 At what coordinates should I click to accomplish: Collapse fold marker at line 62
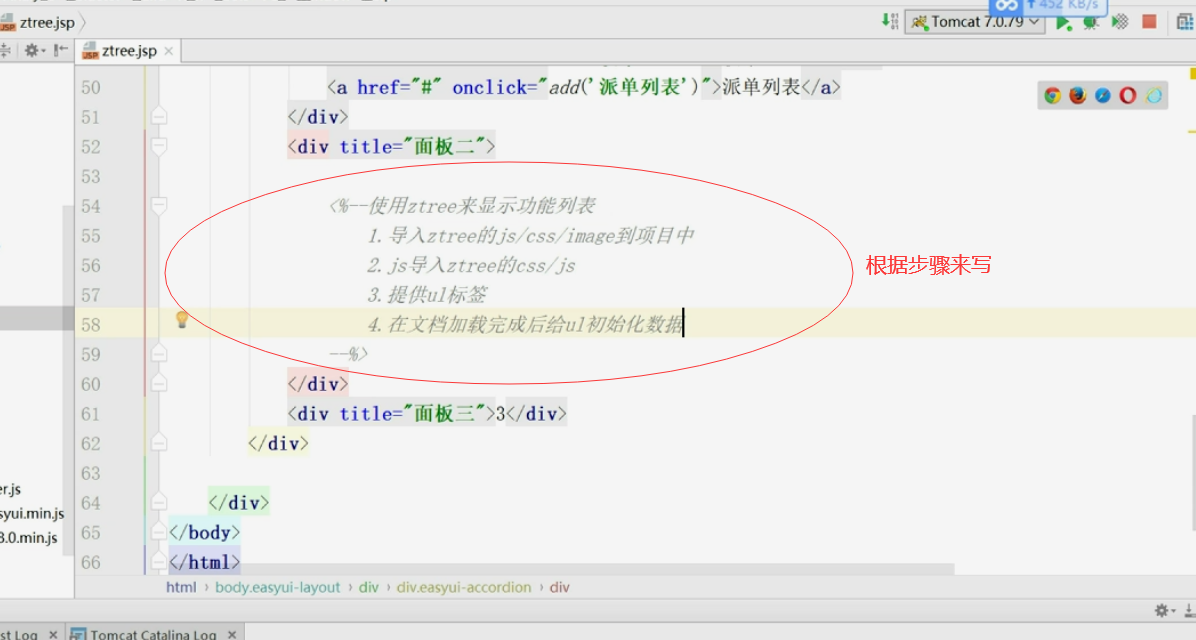(159, 442)
